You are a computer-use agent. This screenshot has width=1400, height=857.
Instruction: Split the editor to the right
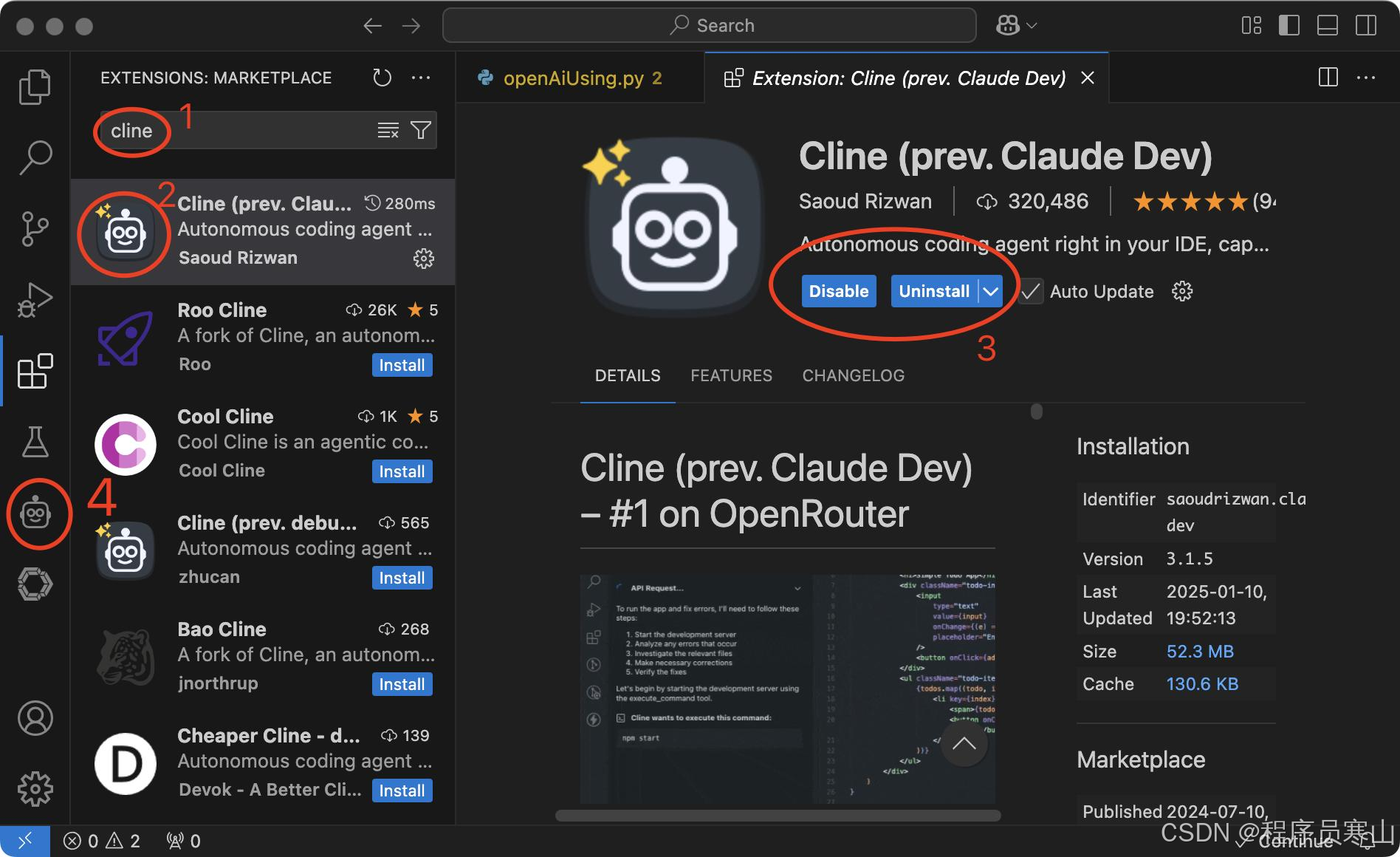(1328, 78)
